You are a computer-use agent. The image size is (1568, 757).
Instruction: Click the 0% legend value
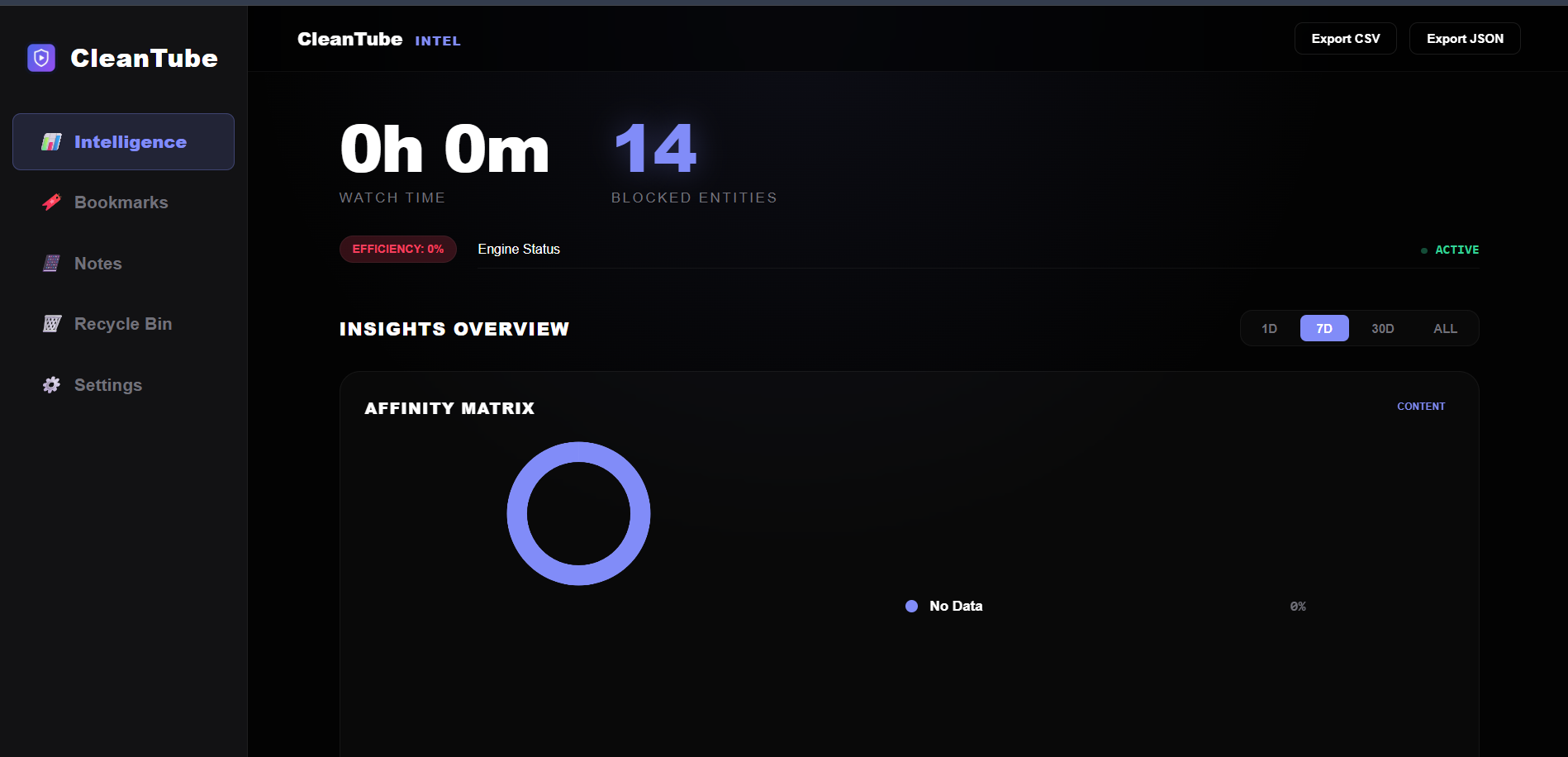1298,607
